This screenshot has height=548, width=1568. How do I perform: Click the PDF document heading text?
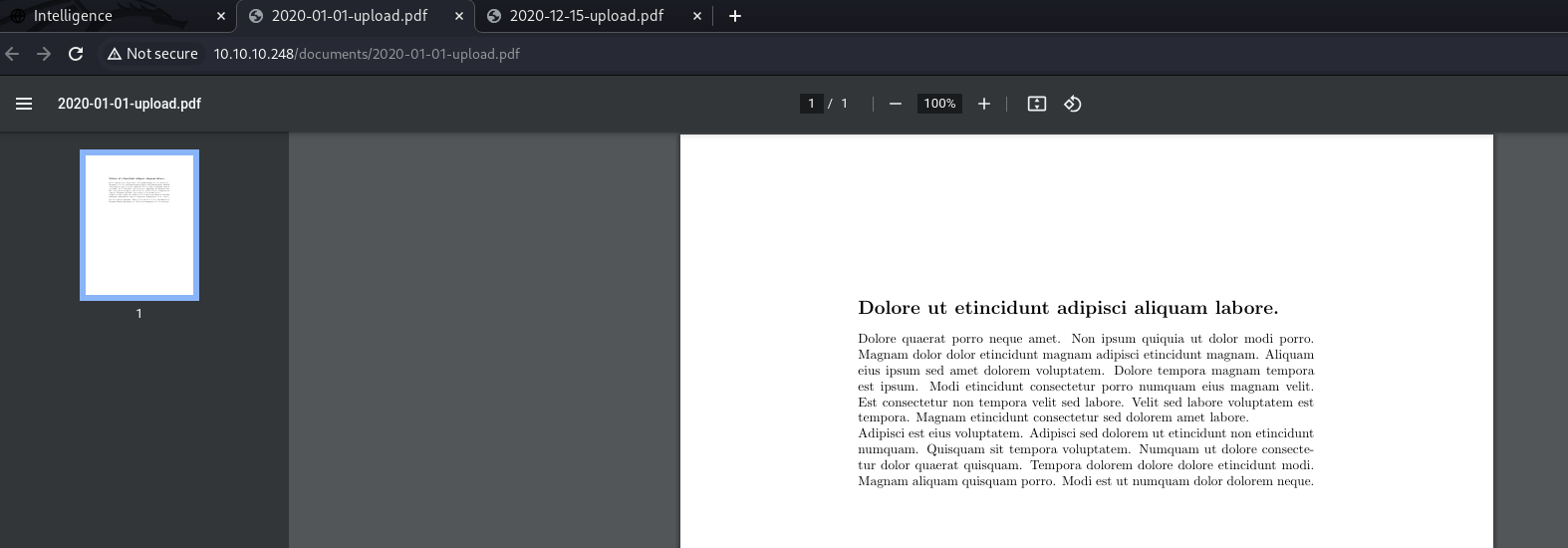click(x=1068, y=308)
